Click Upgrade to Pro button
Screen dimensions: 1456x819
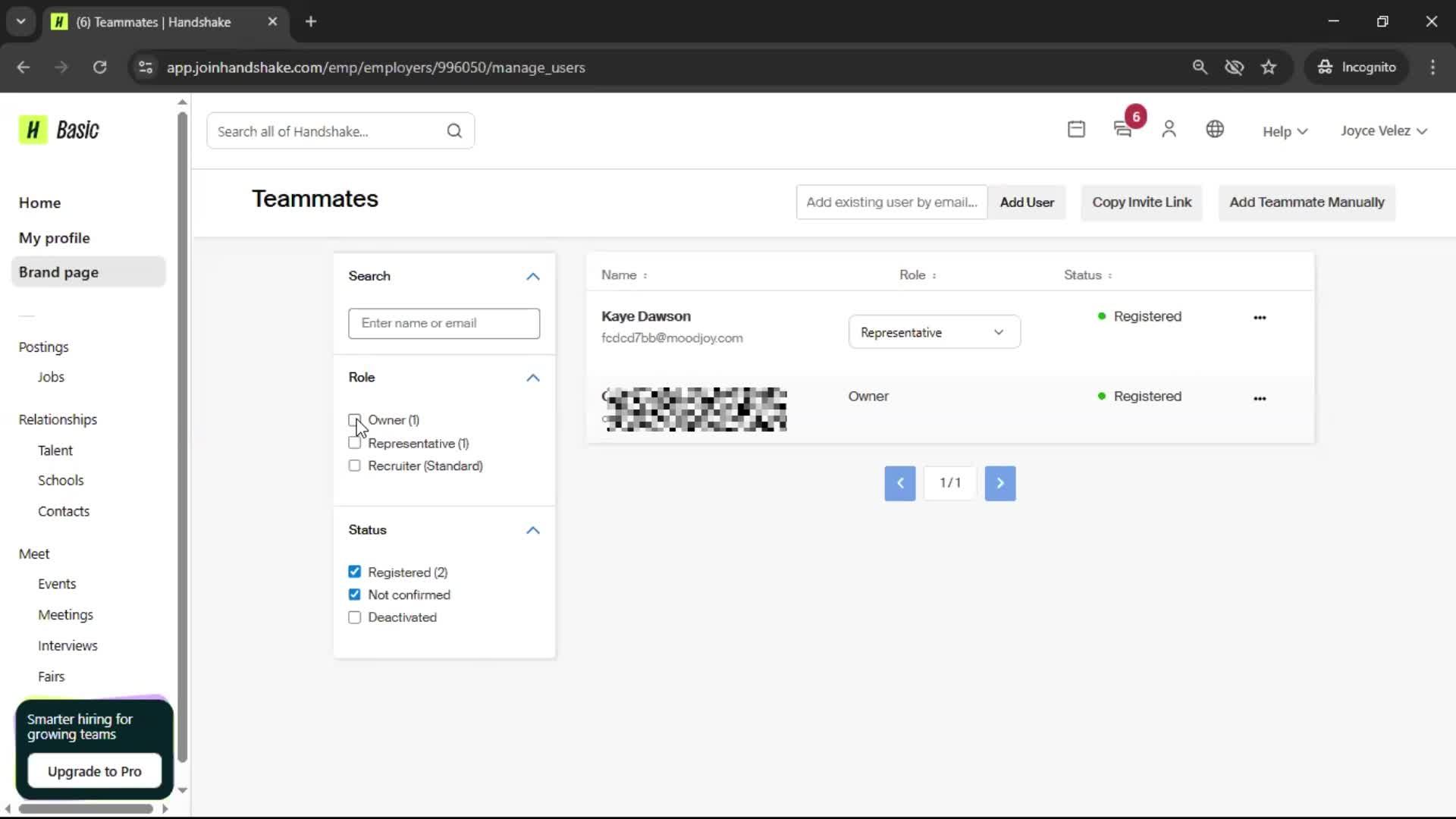[x=95, y=771]
